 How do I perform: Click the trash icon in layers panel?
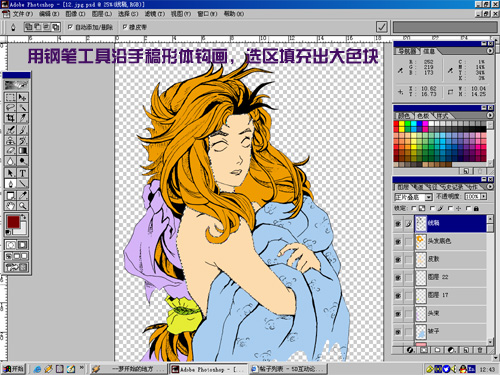pos(480,350)
